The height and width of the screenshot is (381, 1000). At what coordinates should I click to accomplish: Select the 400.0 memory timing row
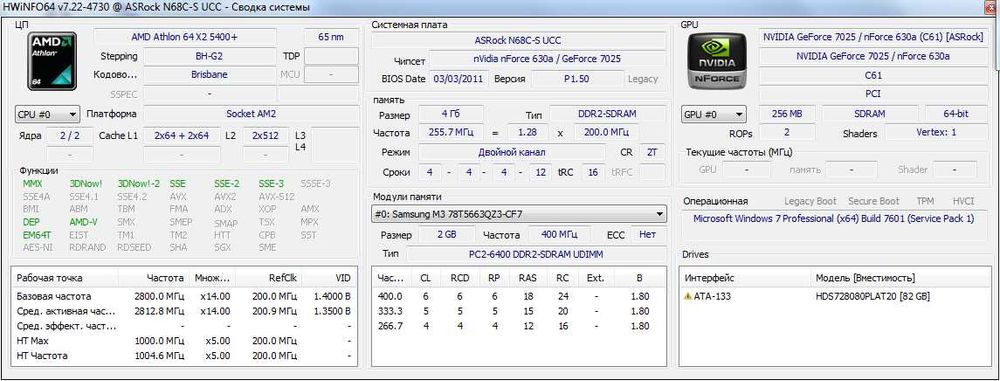point(518,297)
